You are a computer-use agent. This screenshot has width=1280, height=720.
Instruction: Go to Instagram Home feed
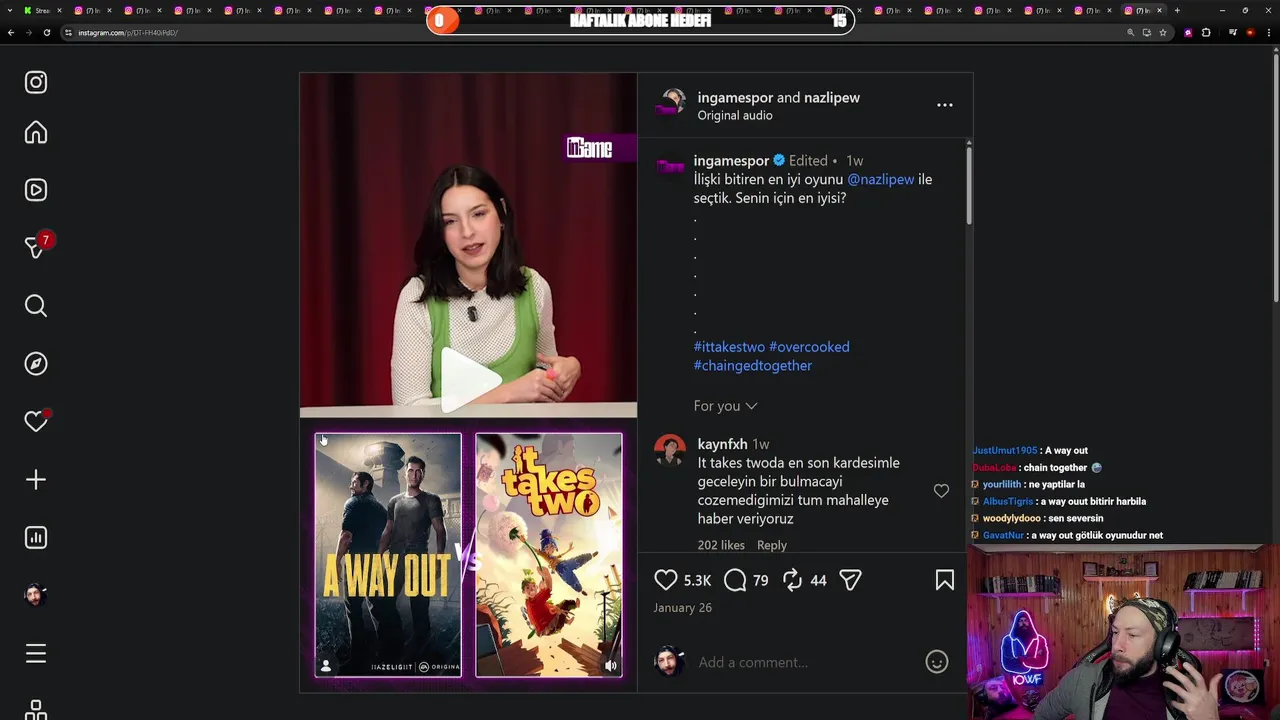(x=36, y=133)
